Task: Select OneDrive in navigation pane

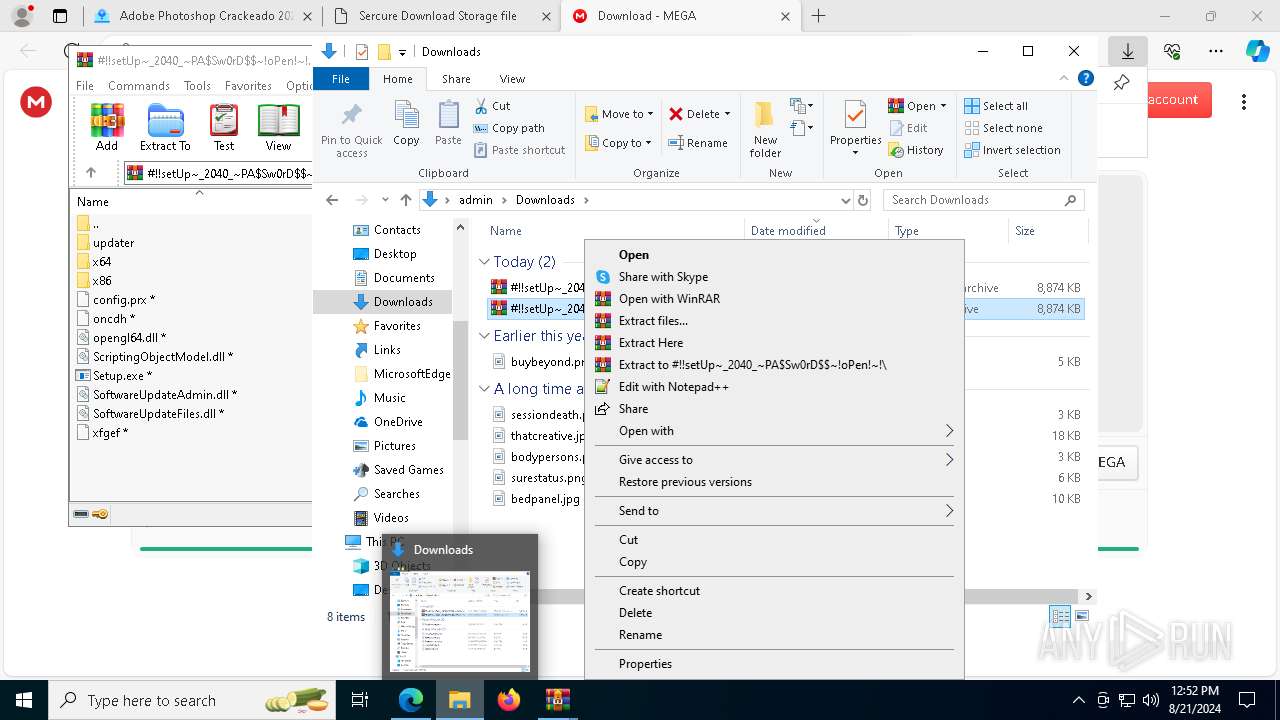Action: click(397, 422)
